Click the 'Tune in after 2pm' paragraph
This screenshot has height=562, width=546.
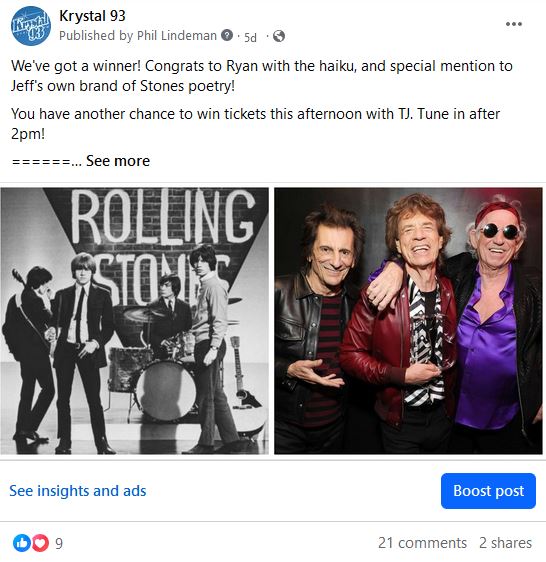[x=255, y=124]
